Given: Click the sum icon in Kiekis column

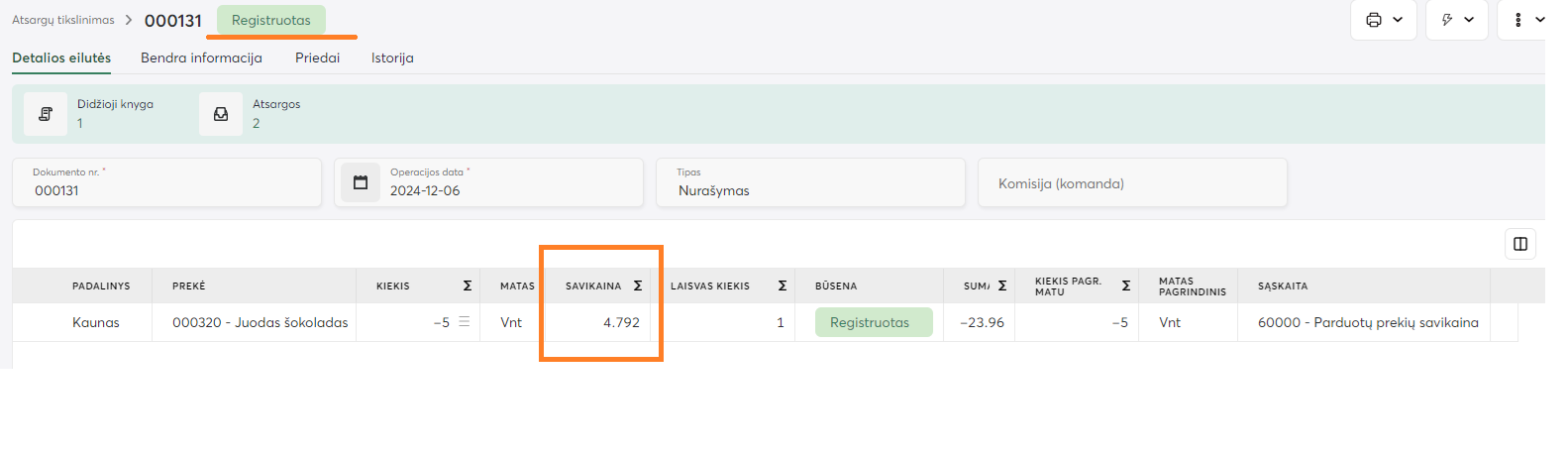Looking at the screenshot, I should point(468,286).
